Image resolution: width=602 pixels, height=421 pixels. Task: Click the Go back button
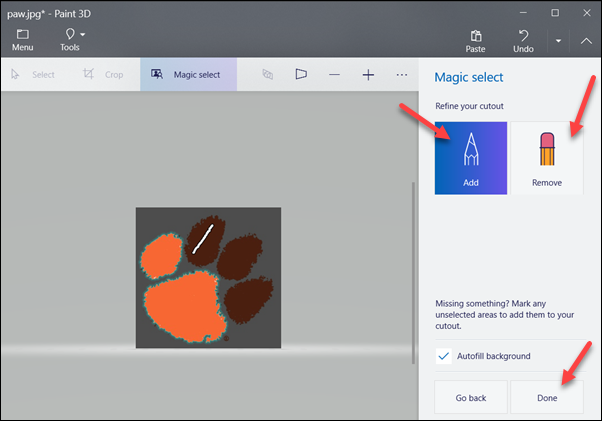471,398
